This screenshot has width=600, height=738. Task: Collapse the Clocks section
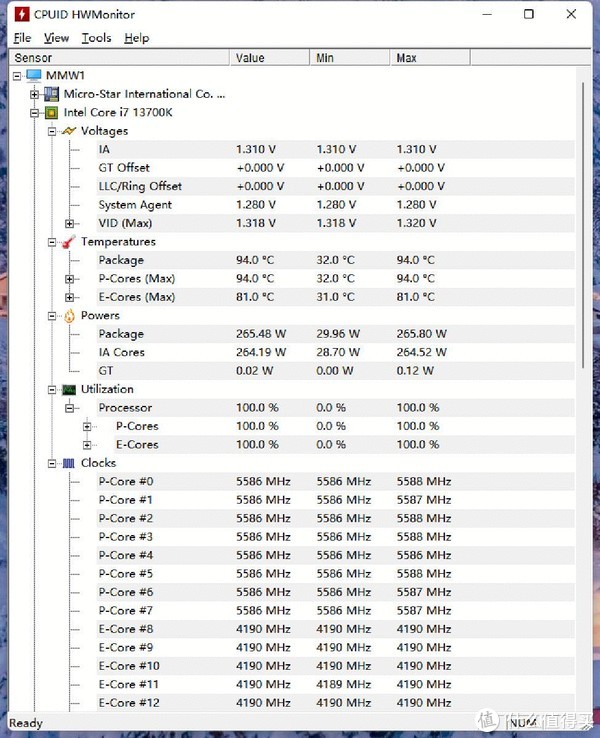tap(52, 464)
